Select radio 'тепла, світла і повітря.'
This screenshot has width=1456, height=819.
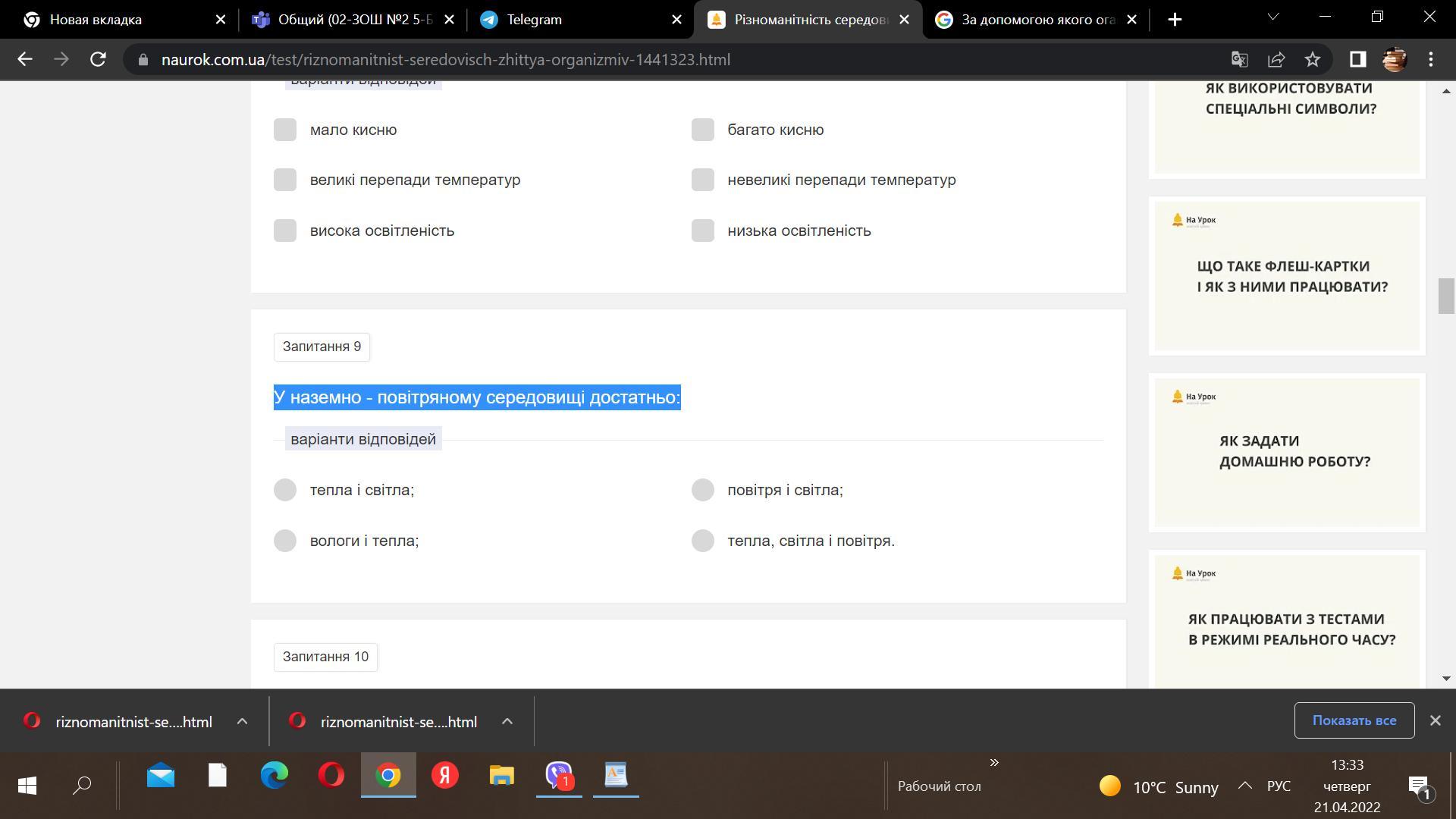point(703,541)
